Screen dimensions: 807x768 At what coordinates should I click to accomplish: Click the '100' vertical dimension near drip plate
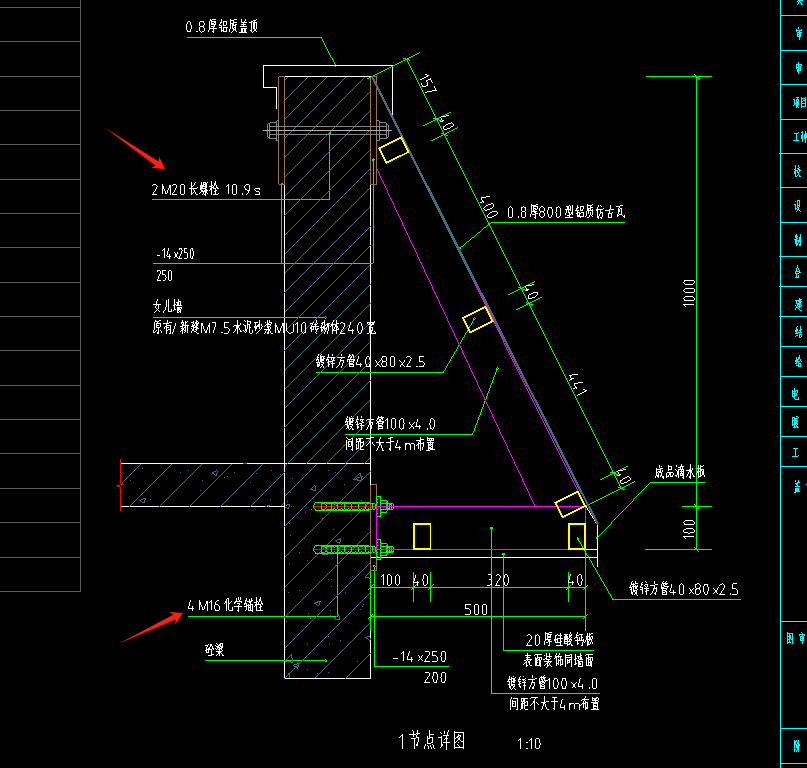pos(689,529)
